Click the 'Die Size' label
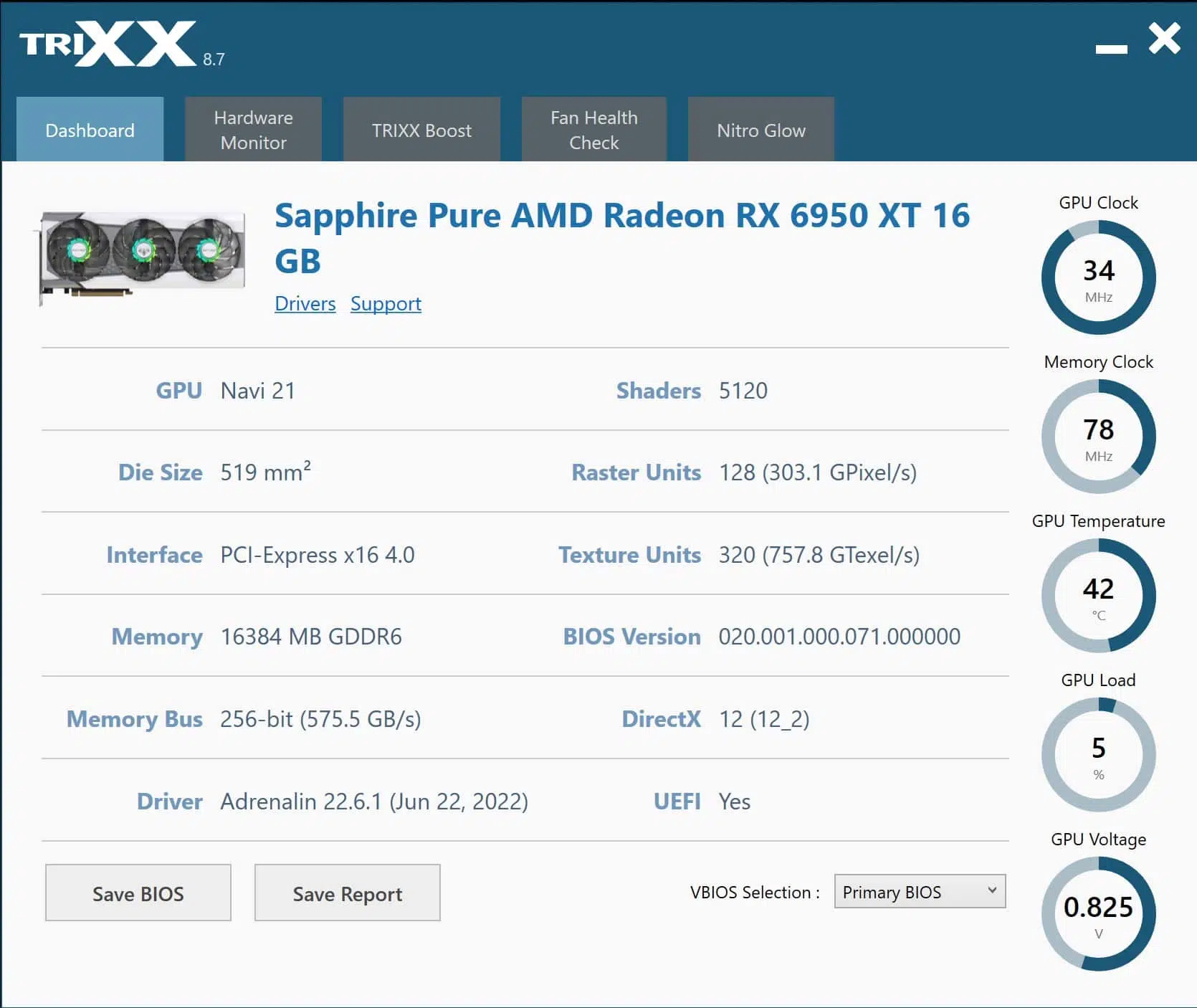 [x=161, y=472]
